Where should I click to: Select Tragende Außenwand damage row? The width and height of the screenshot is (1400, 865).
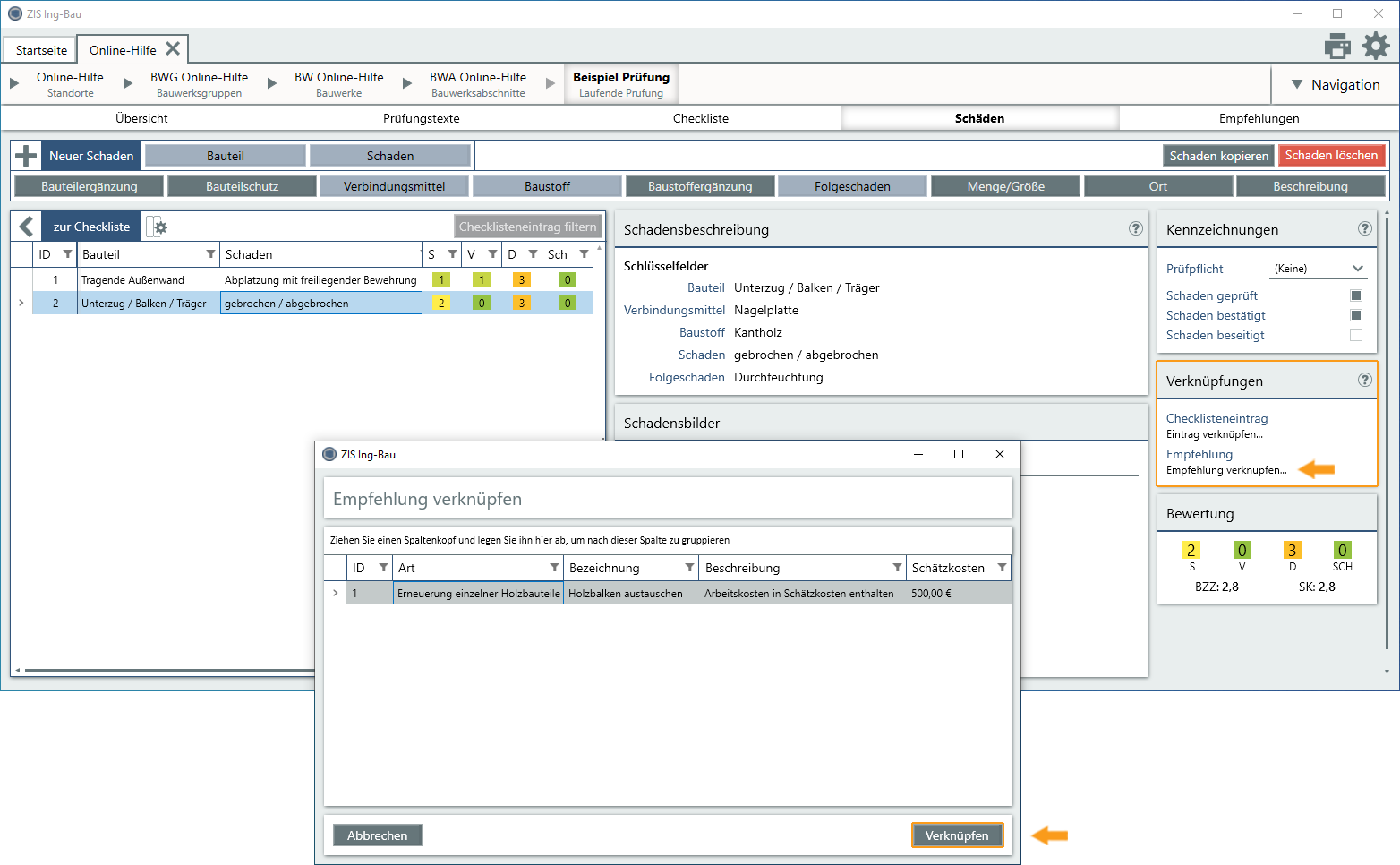tap(313, 279)
